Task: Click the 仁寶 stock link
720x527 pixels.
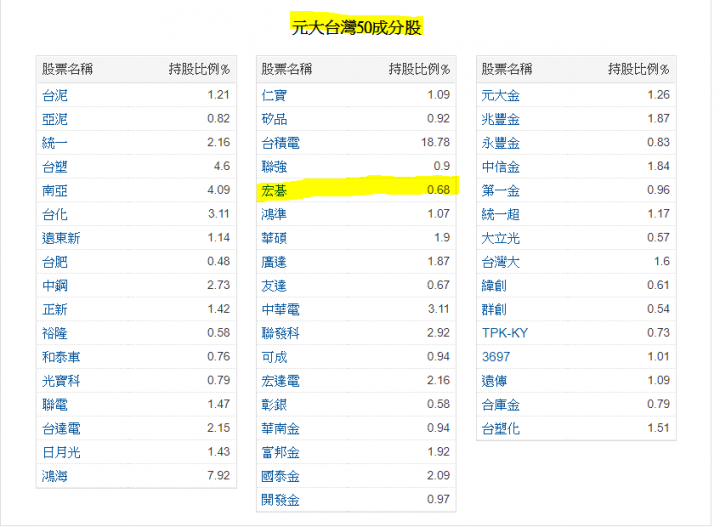Action: click(x=274, y=95)
